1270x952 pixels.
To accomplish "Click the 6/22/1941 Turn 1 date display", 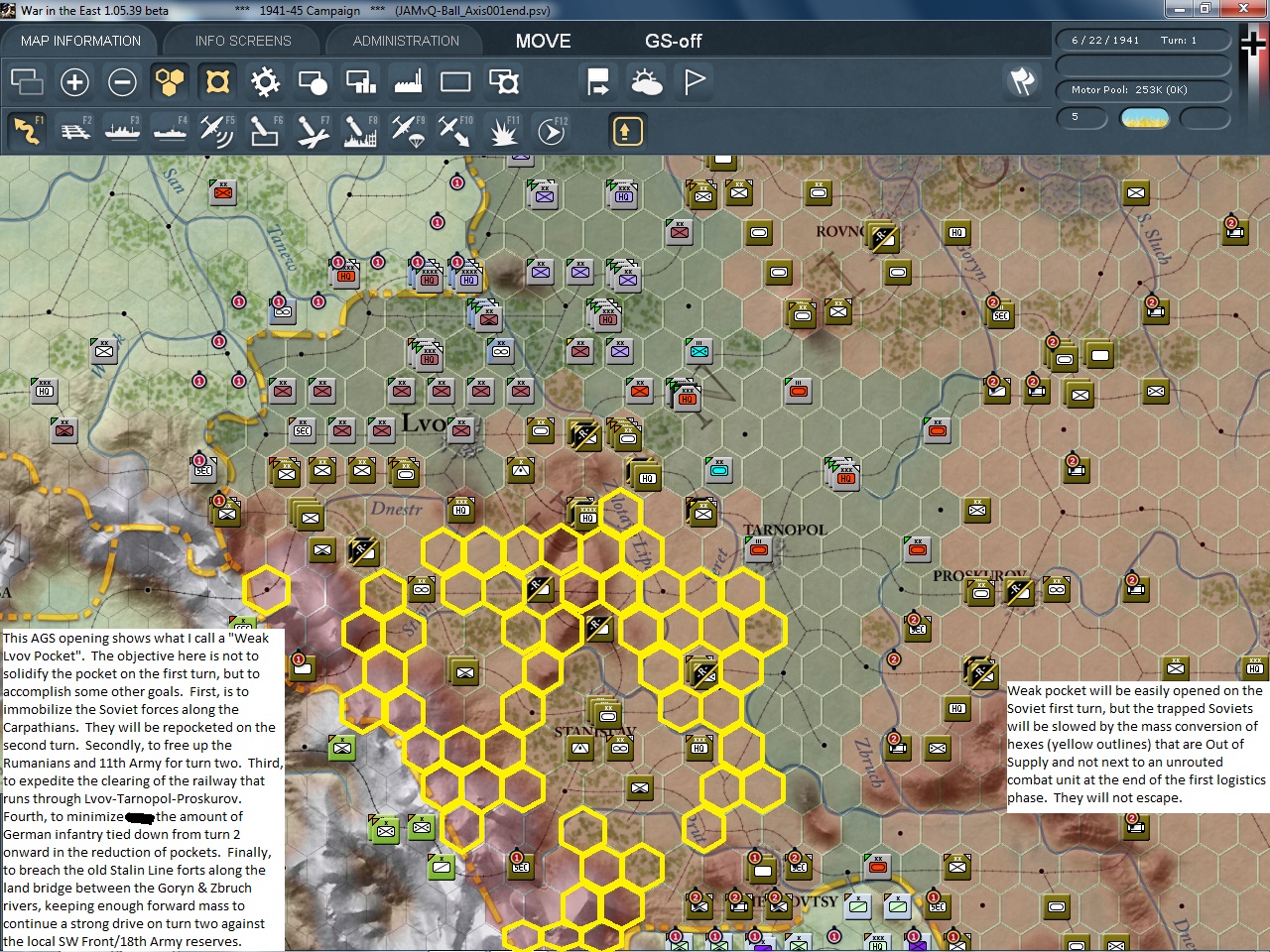I will click(x=1142, y=41).
